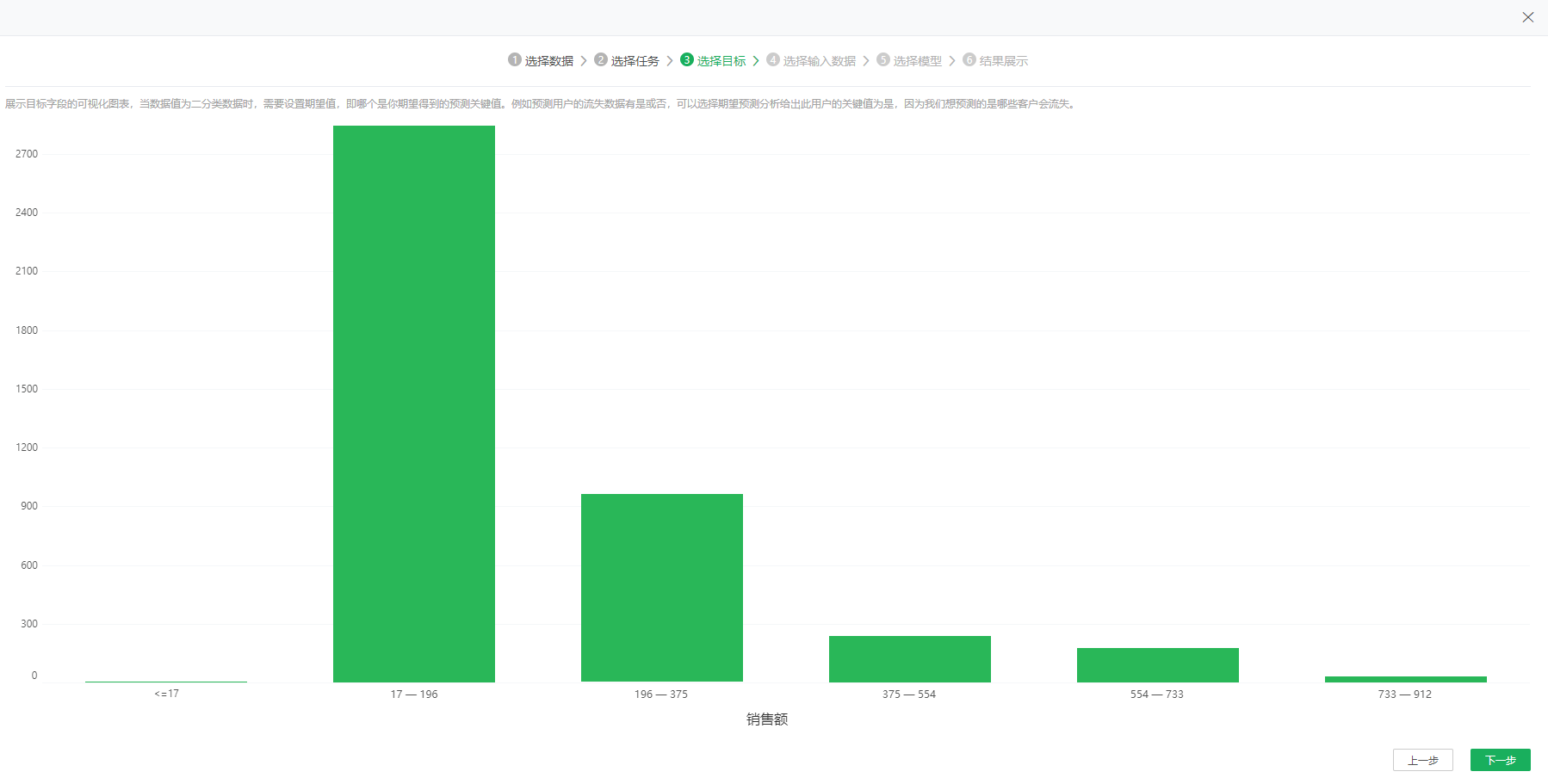Click the y-axis value 1800

[x=27, y=330]
